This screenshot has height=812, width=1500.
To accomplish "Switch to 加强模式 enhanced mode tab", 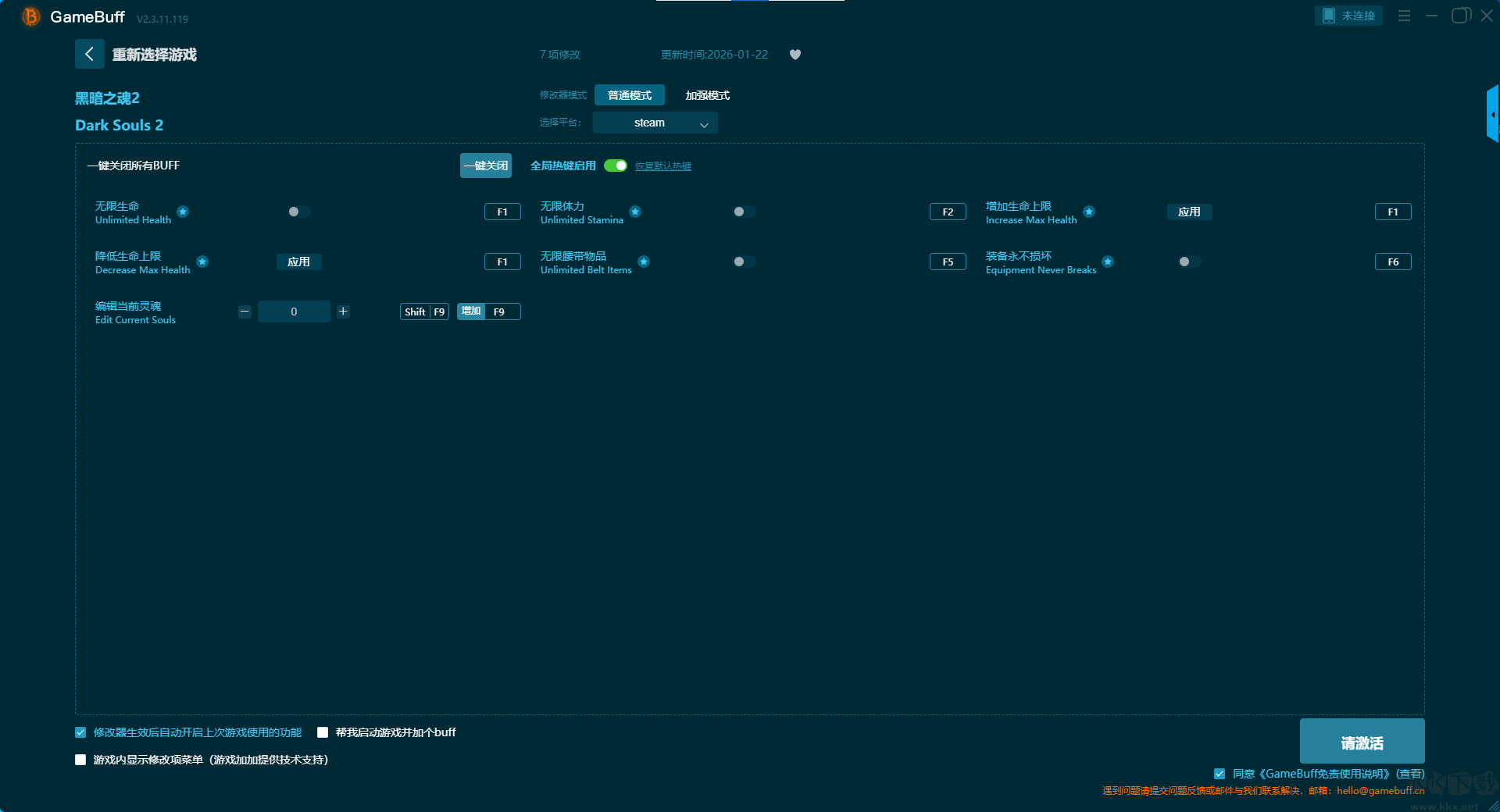I will point(707,95).
